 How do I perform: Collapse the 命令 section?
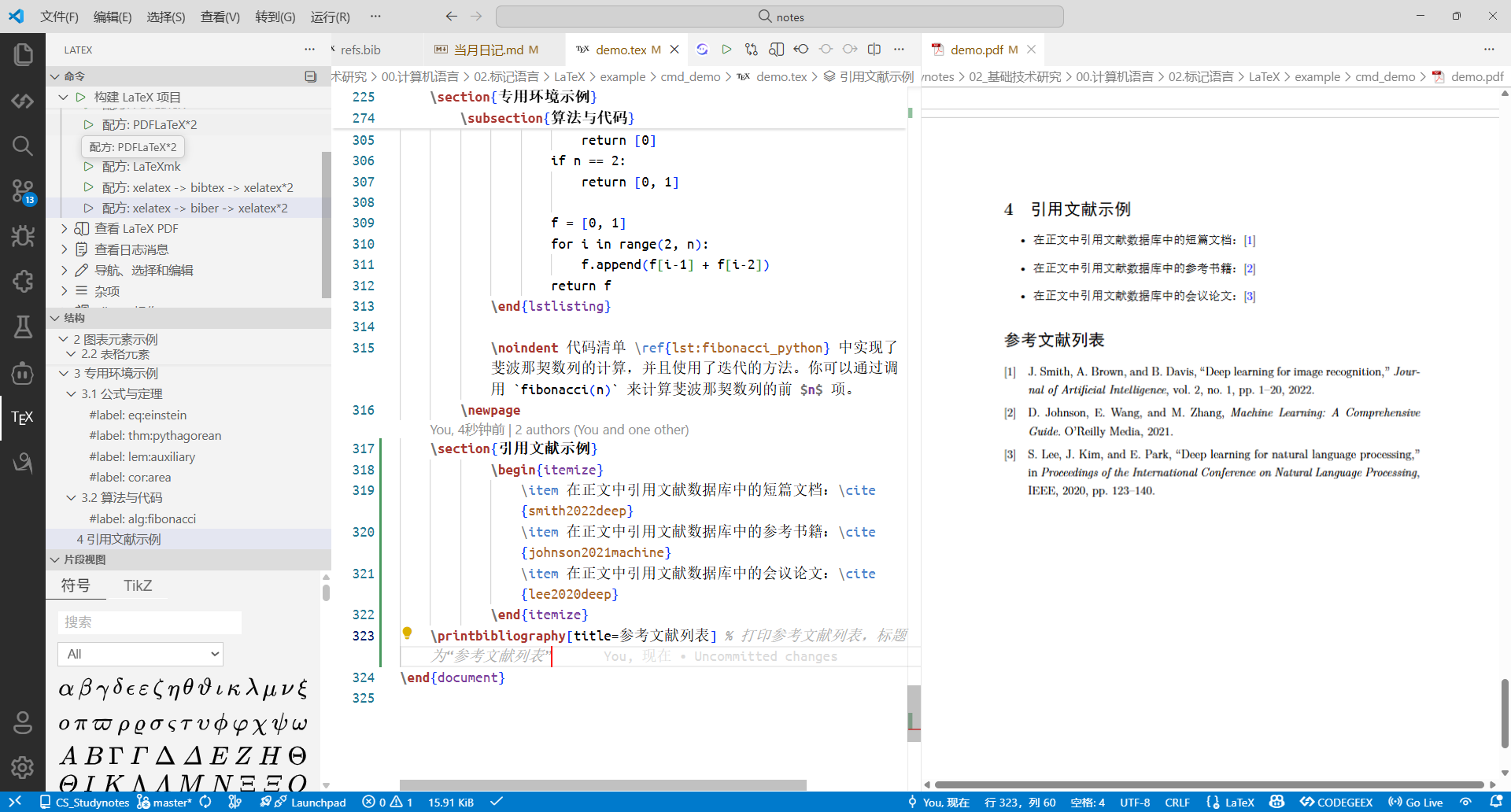click(55, 76)
